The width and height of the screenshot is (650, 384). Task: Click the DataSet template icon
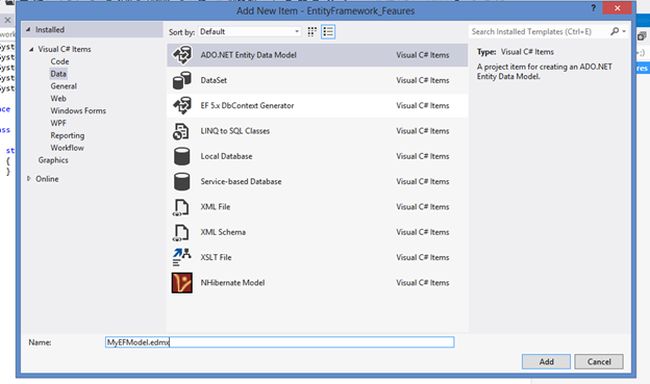pos(182,80)
